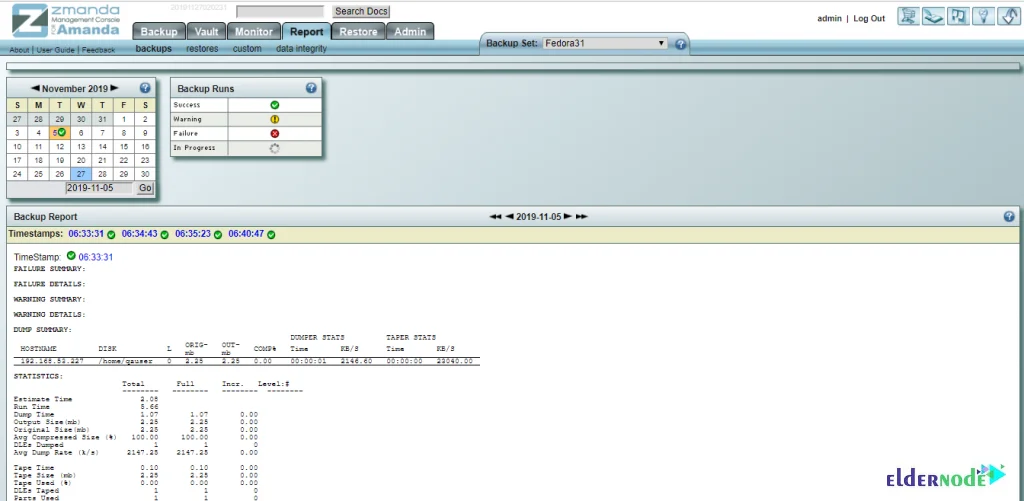
Task: Jump to last backup report date
Action: [x=582, y=216]
